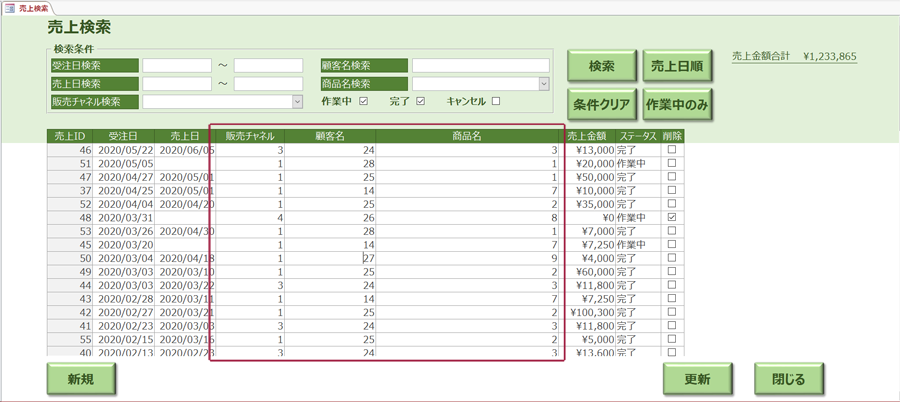Click the 売上日検索 end date field

(268, 84)
